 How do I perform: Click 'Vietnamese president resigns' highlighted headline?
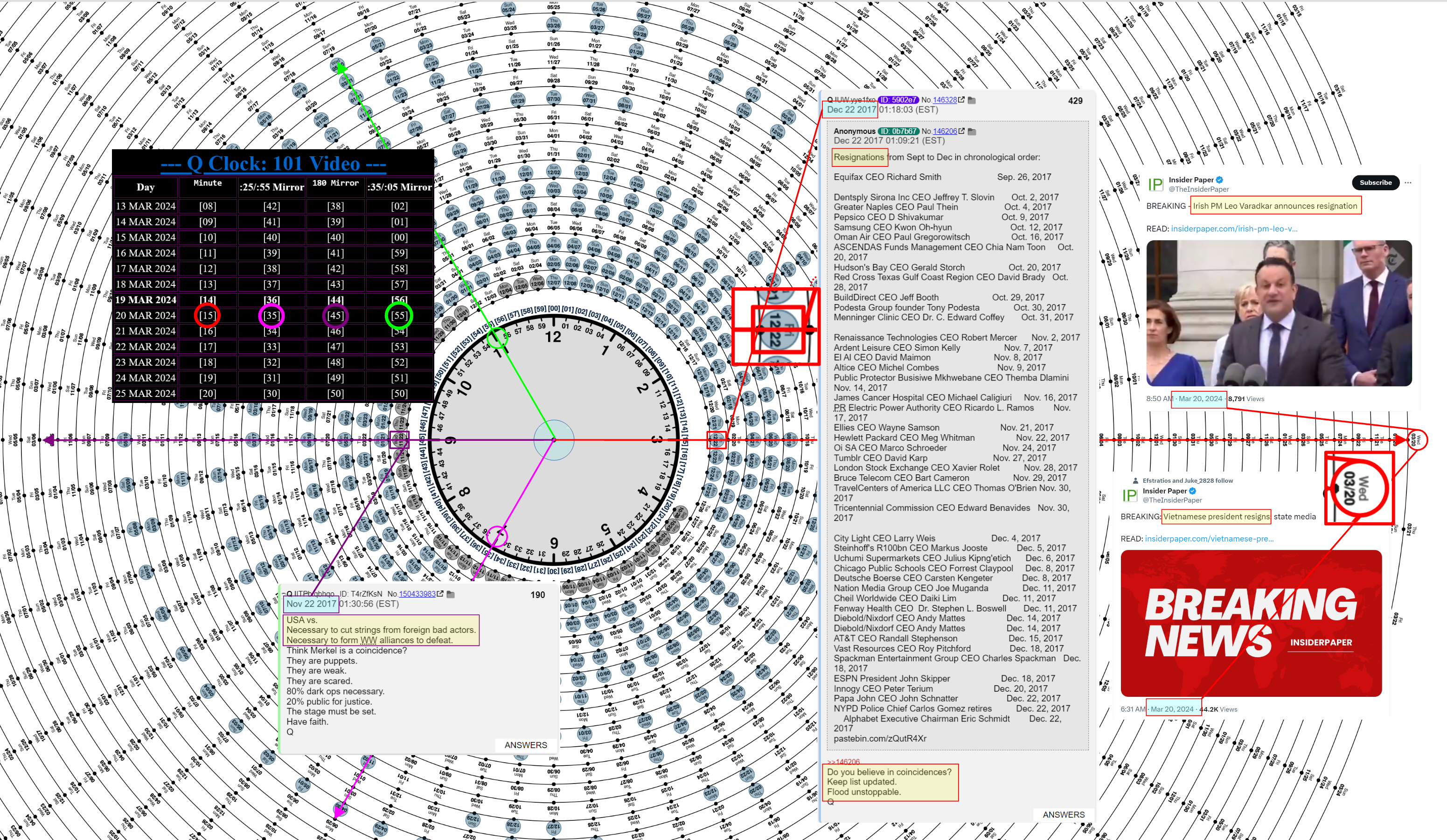click(1216, 516)
